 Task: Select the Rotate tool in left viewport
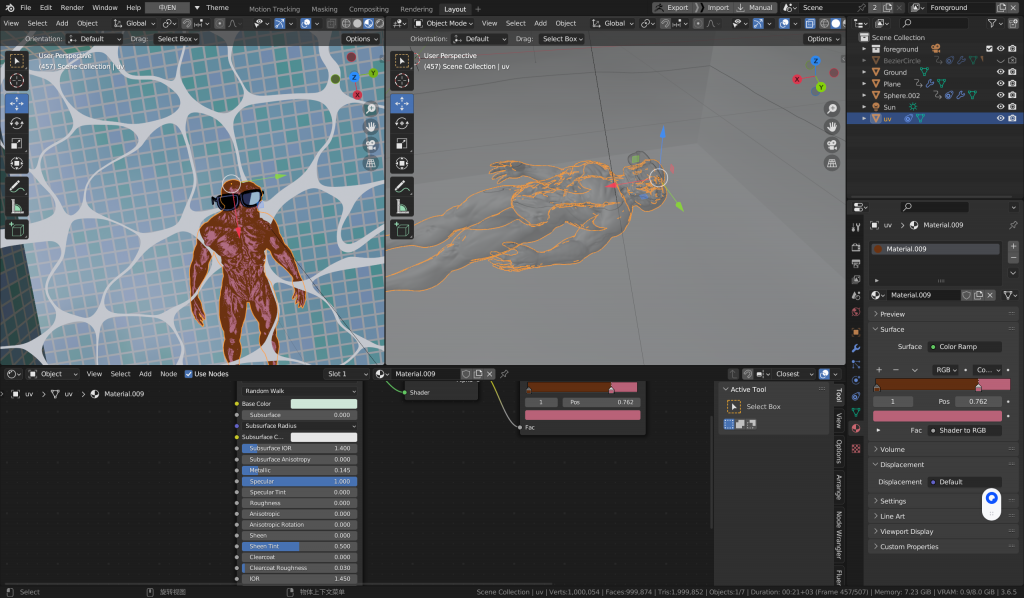click(17, 123)
